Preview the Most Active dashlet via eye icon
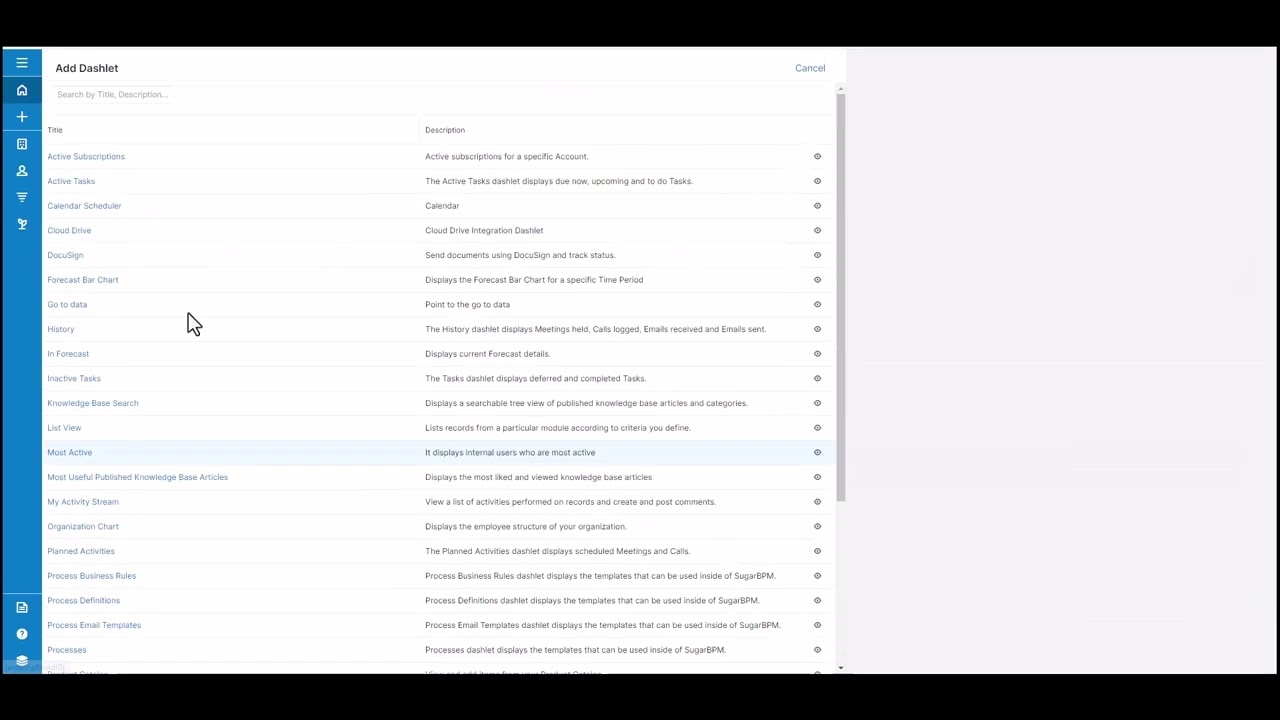Image resolution: width=1280 pixels, height=720 pixels. tap(817, 452)
